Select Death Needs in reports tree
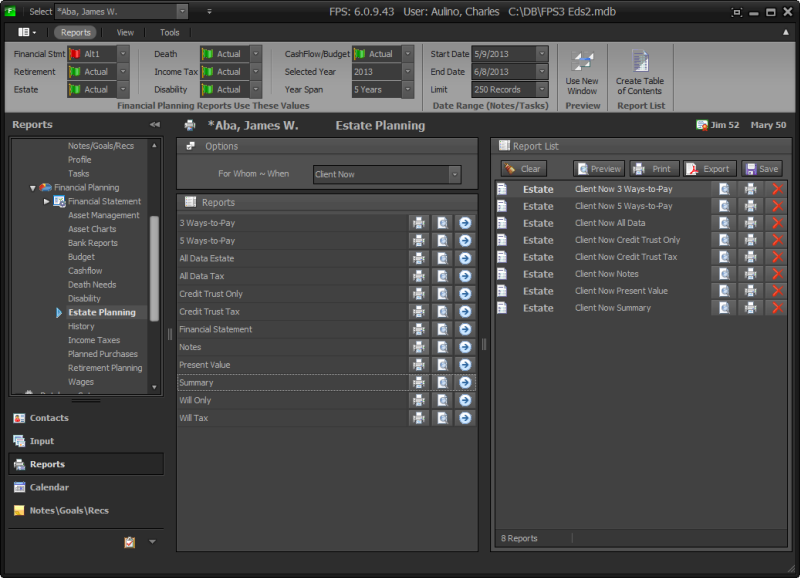 tap(92, 285)
